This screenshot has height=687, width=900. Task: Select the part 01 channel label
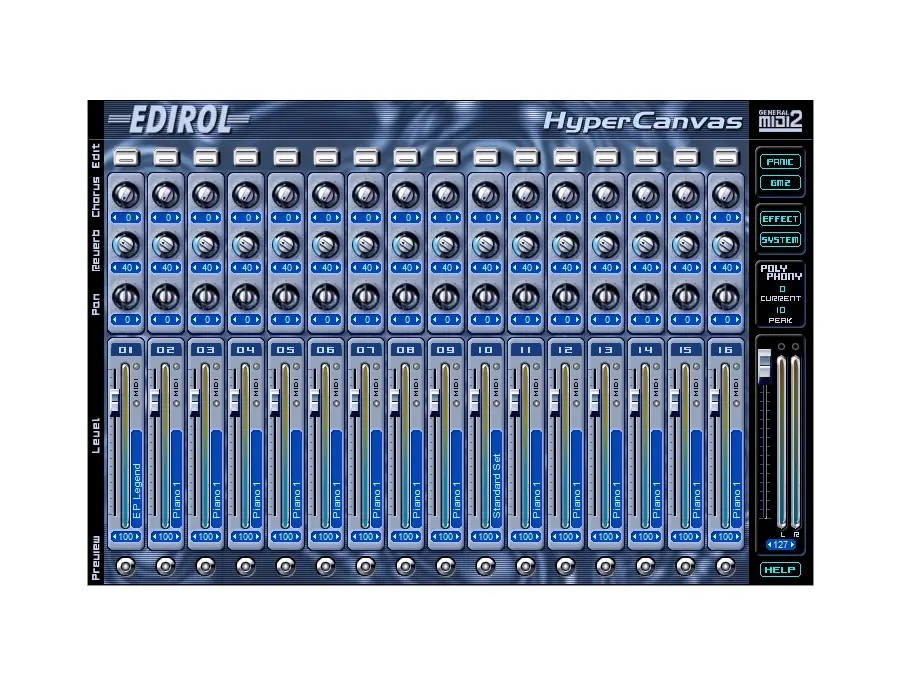tap(126, 350)
